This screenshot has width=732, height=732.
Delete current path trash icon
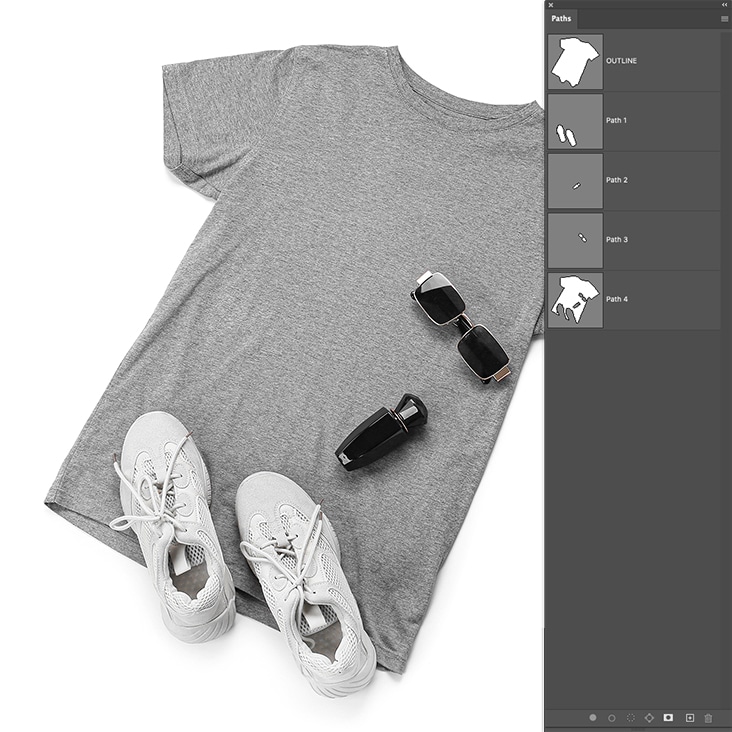(708, 718)
